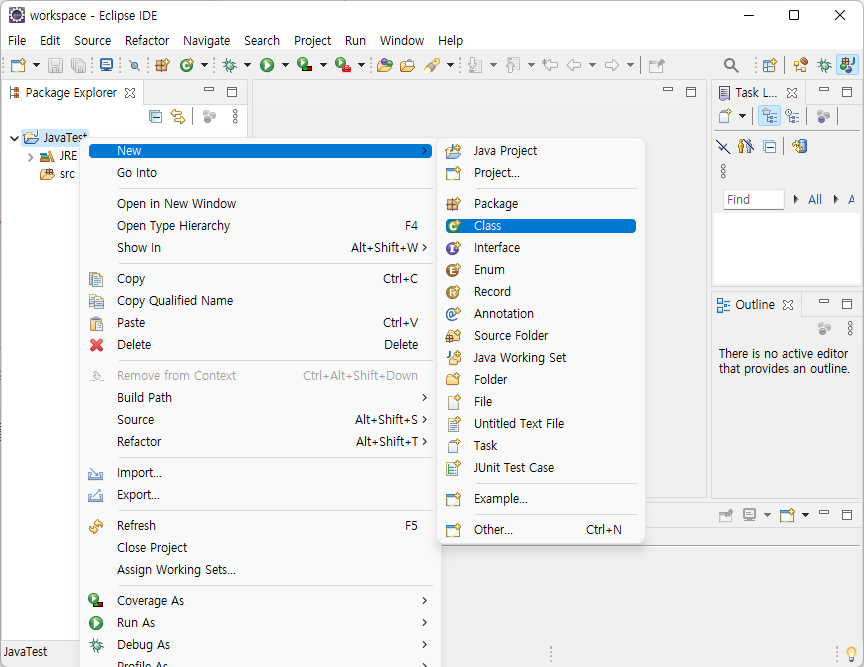Image resolution: width=864 pixels, height=667 pixels.
Task: Select Class in the New submenu
Action: pos(541,225)
